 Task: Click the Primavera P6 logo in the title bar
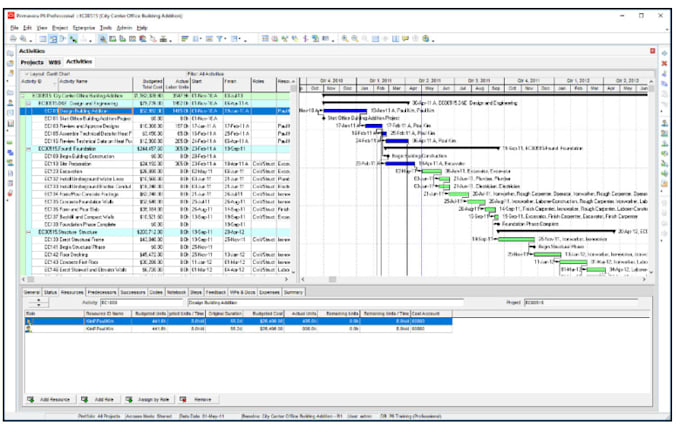[x=11, y=16]
